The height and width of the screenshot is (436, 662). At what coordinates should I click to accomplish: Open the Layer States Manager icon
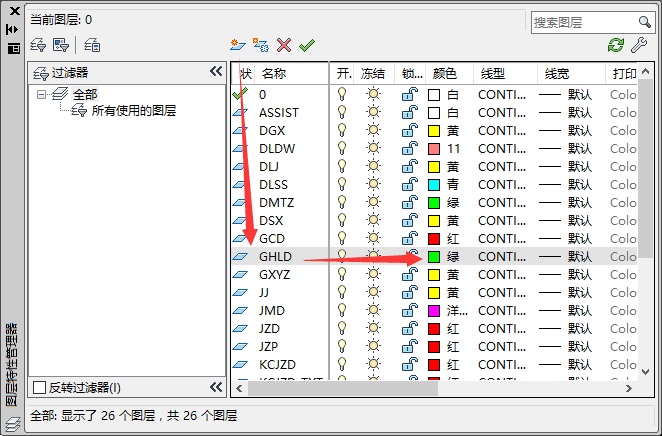[92, 45]
